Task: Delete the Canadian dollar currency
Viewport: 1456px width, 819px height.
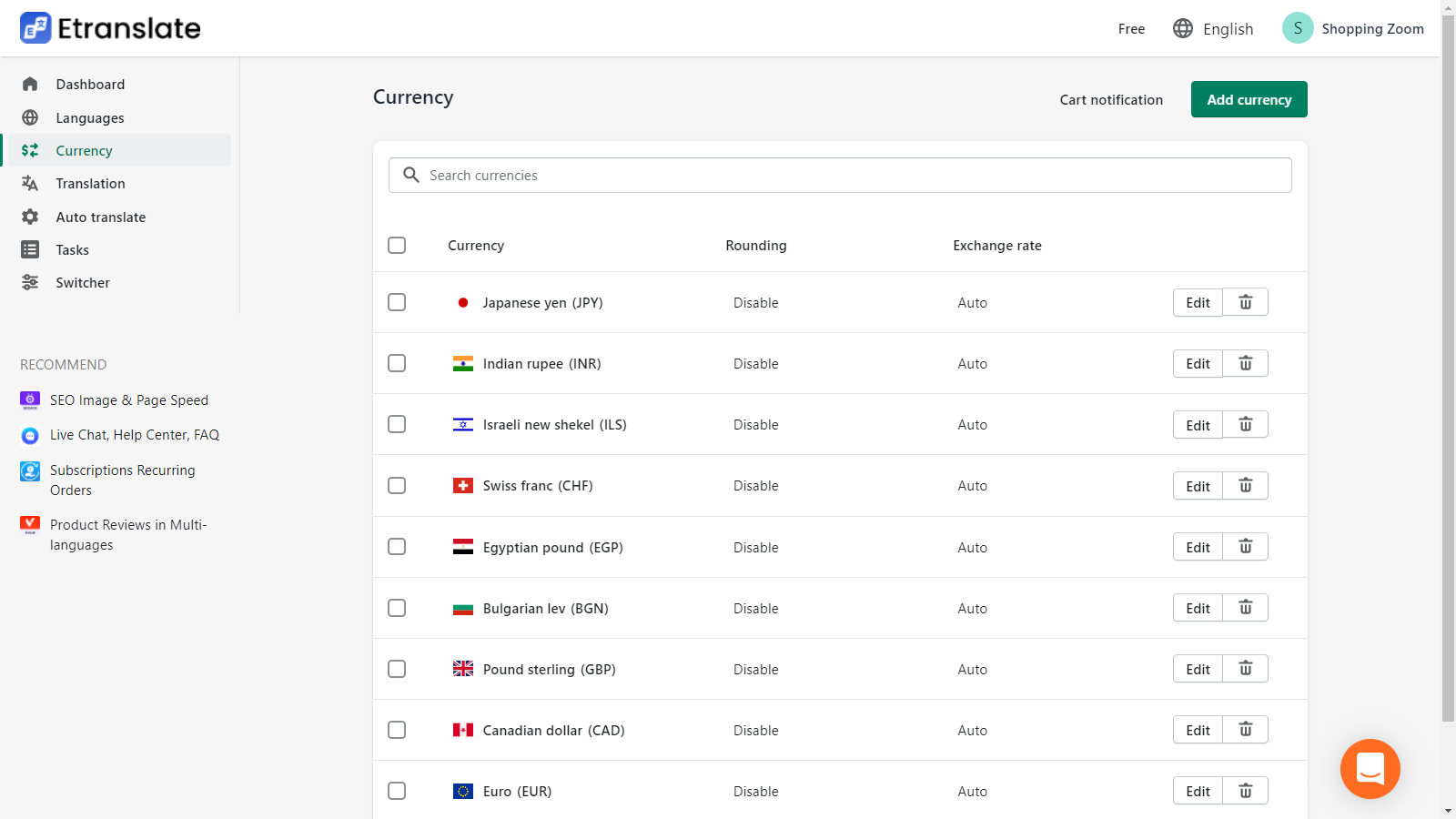Action: click(1246, 729)
